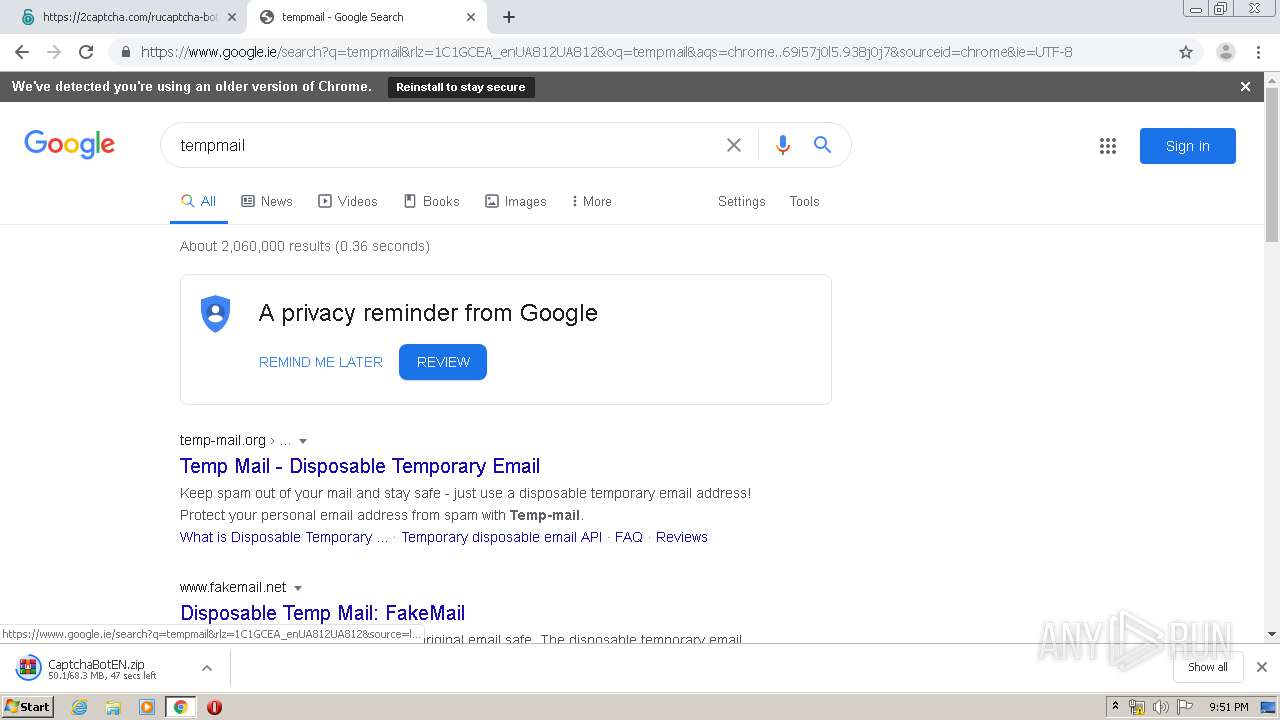Open a new tab with the plus button
The width and height of the screenshot is (1280, 720).
509,17
